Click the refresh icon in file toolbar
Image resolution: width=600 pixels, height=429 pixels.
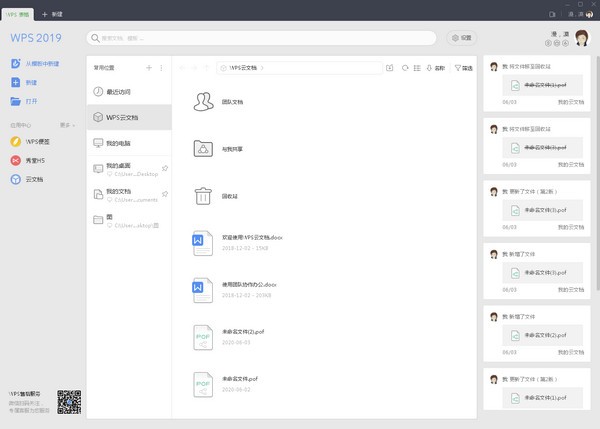pos(405,68)
